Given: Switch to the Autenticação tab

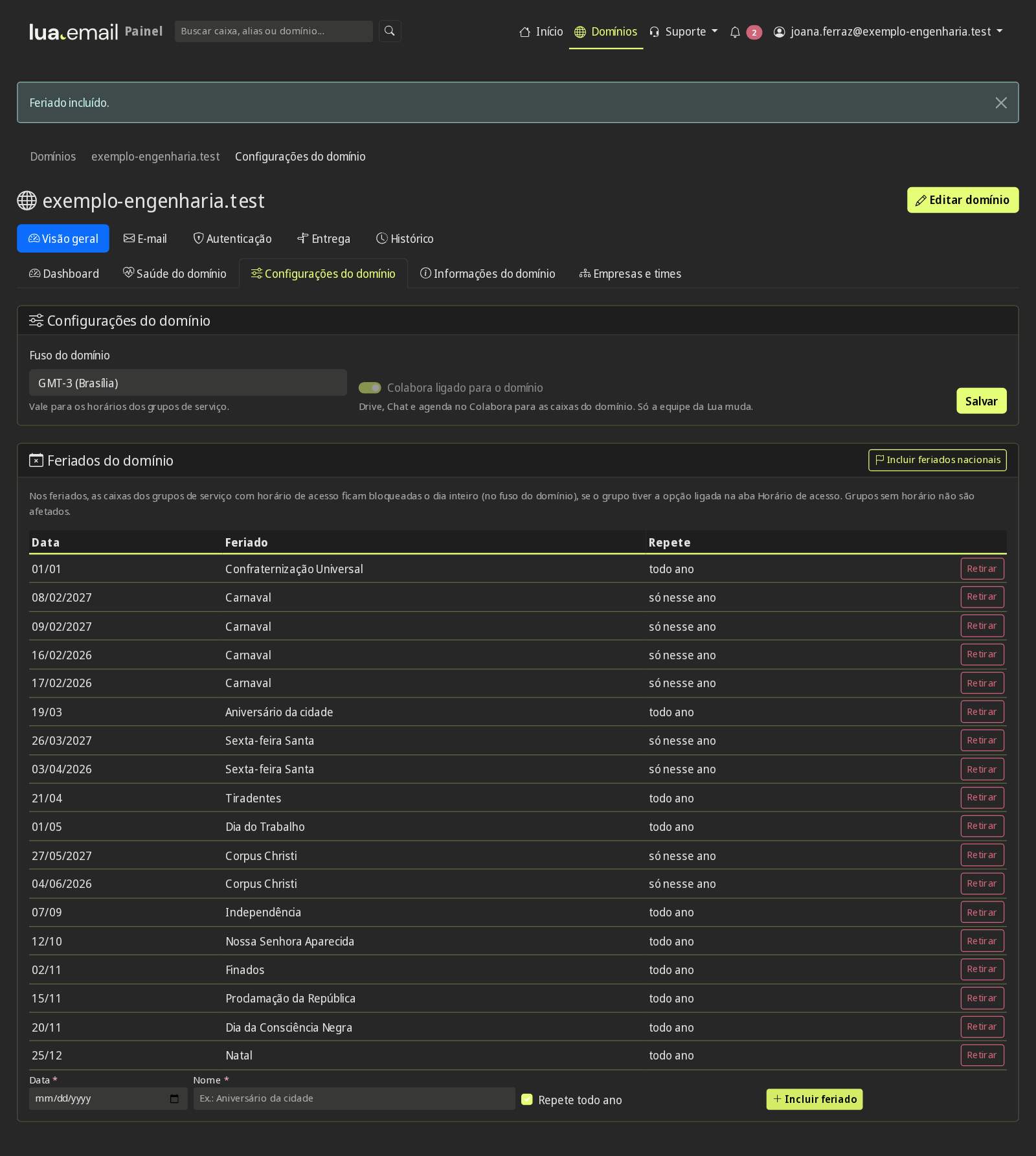Looking at the screenshot, I should [232, 238].
